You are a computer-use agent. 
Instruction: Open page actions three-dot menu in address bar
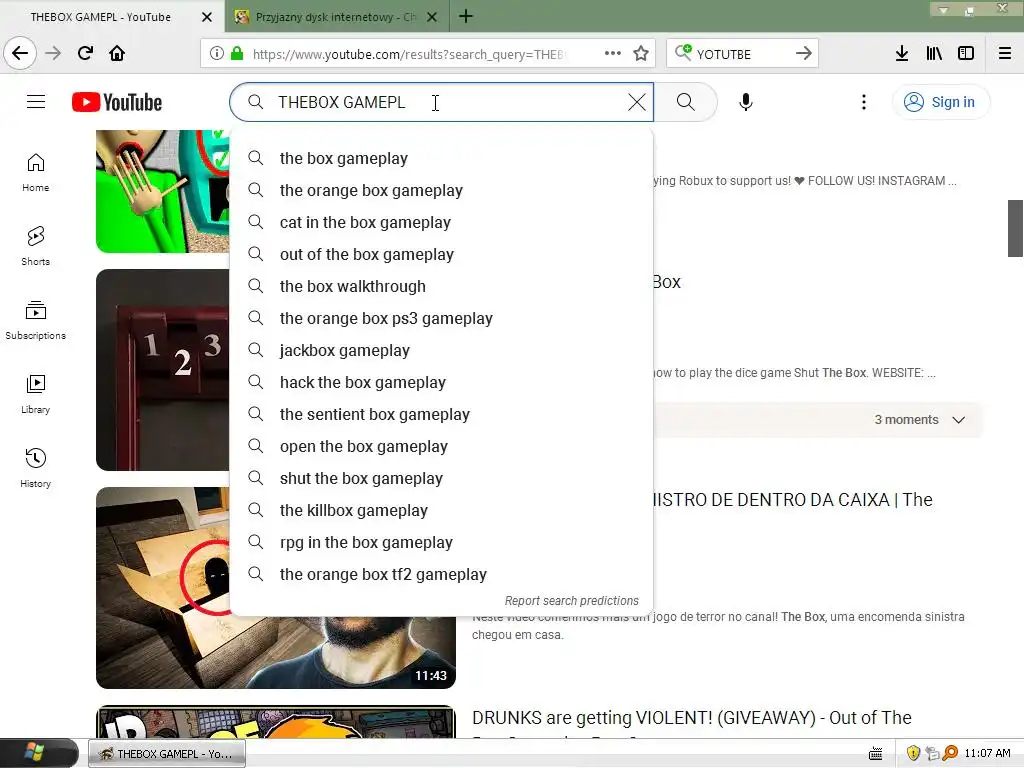tap(613, 54)
